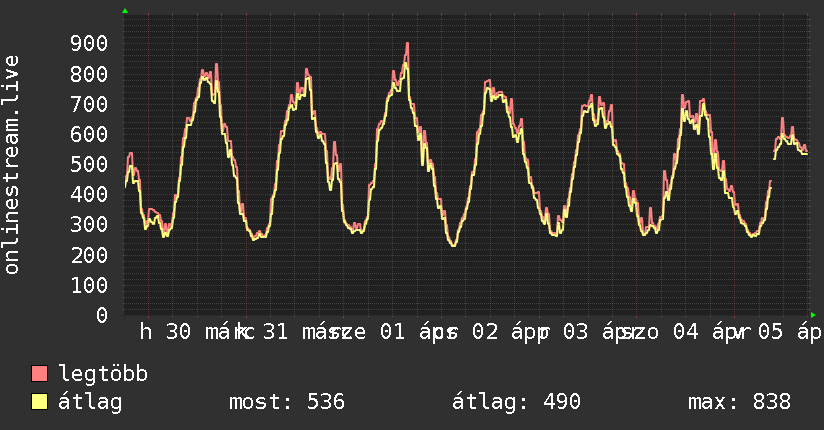Click the pink legtöbb legend swatch

[x=39, y=374]
